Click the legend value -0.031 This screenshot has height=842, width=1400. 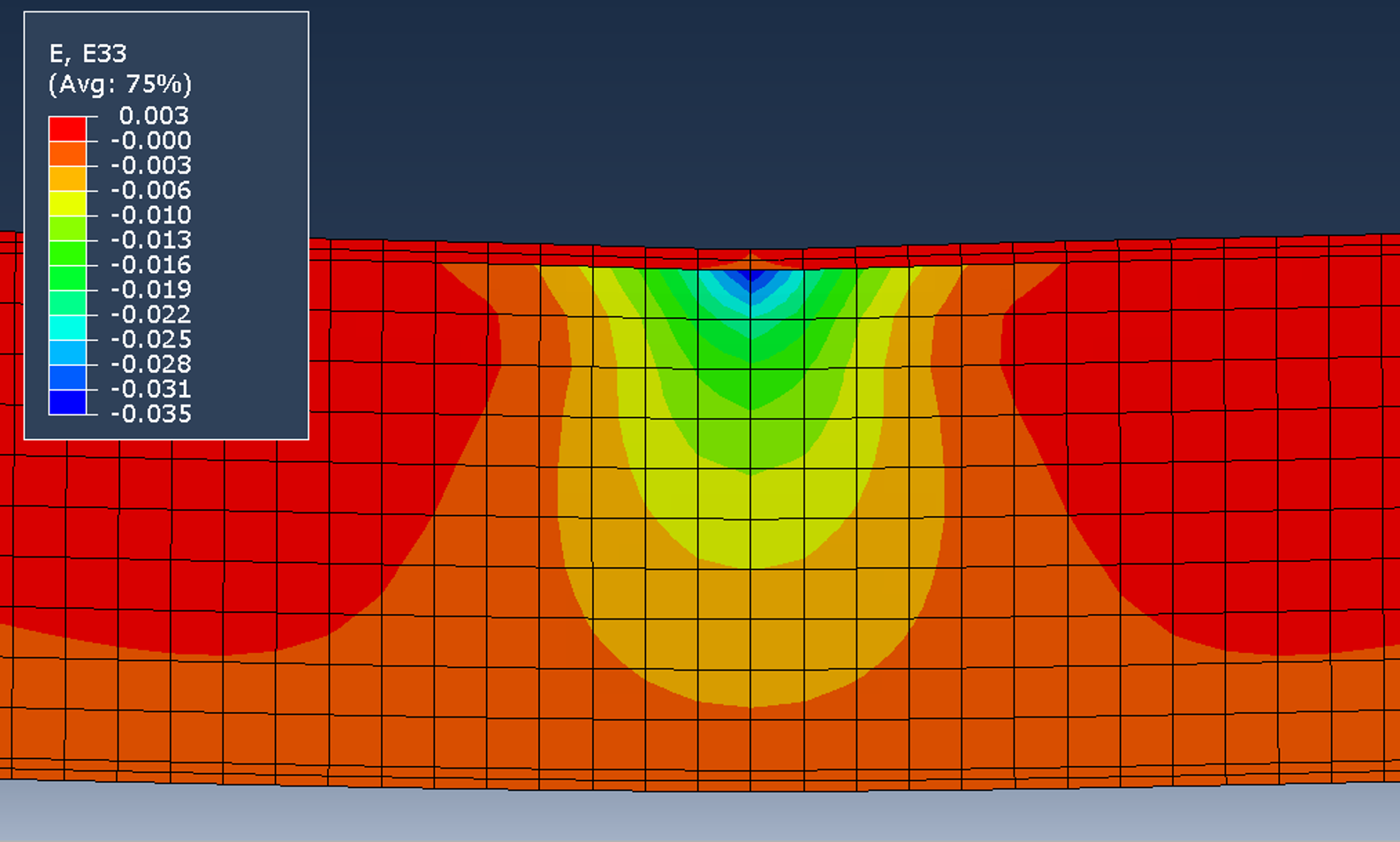[150, 389]
